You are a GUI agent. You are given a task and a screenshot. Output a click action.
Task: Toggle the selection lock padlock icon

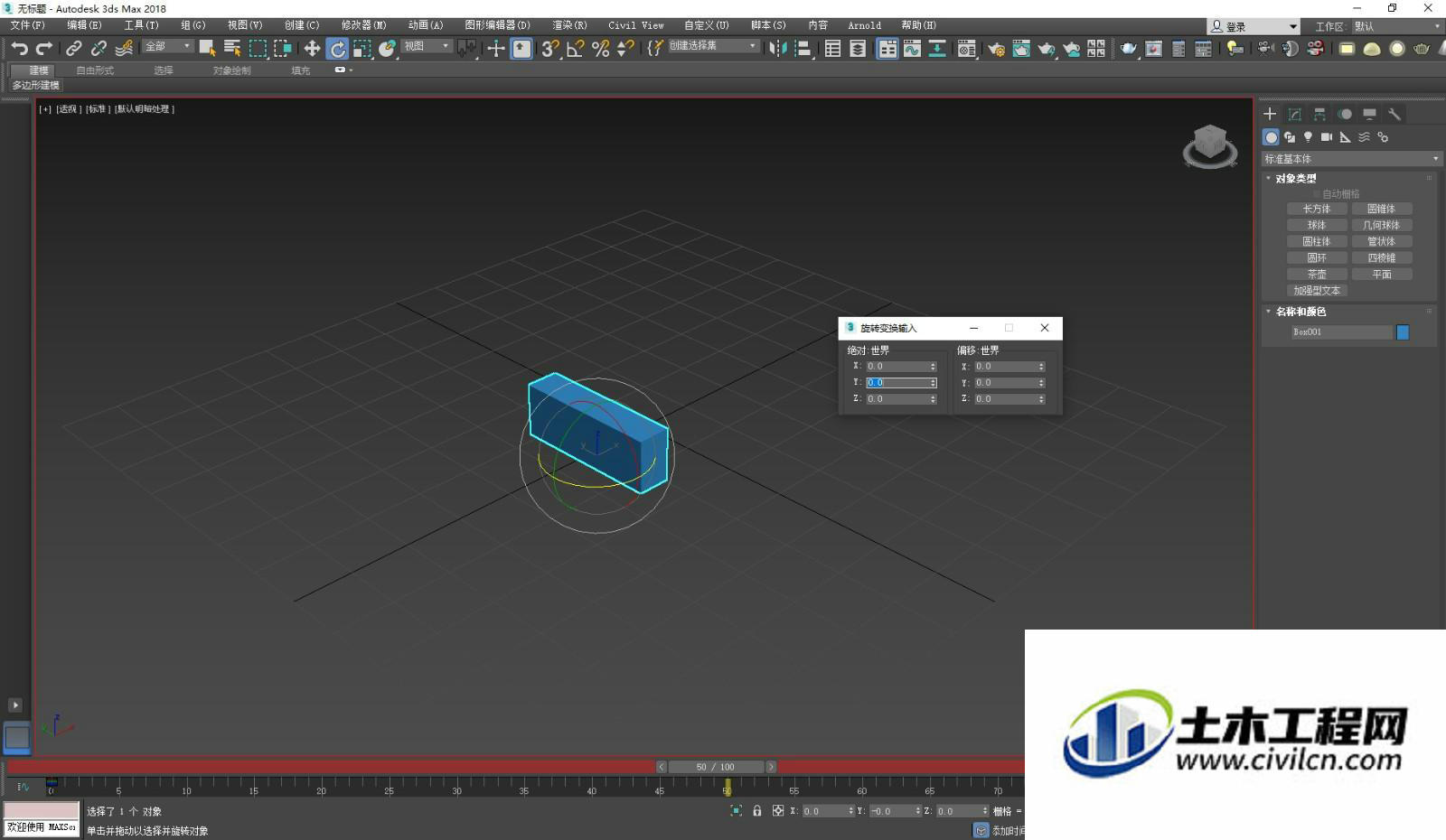757,810
